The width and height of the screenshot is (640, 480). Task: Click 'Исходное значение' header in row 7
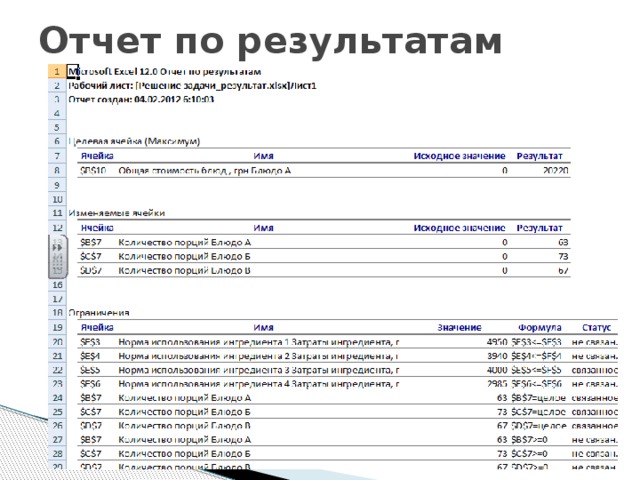(459, 156)
